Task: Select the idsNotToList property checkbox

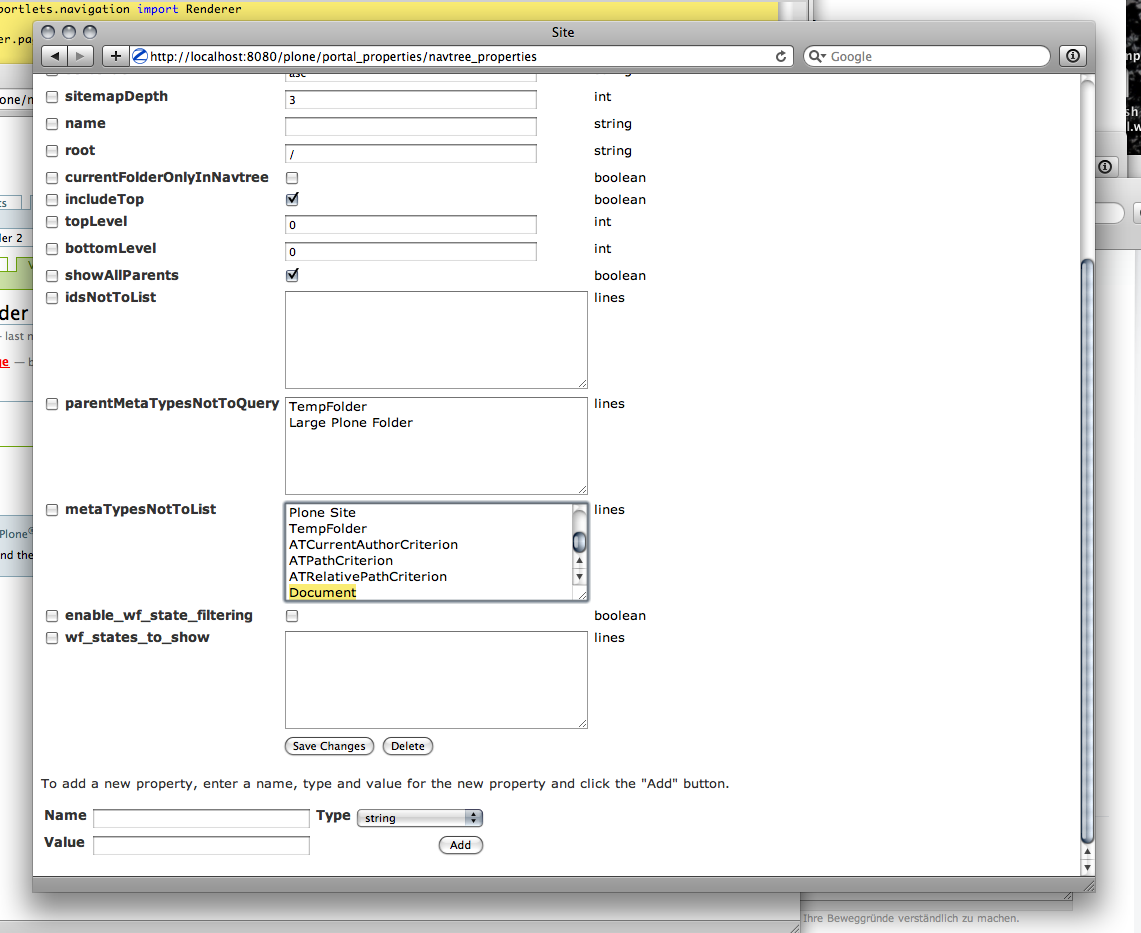Action: coord(52,298)
